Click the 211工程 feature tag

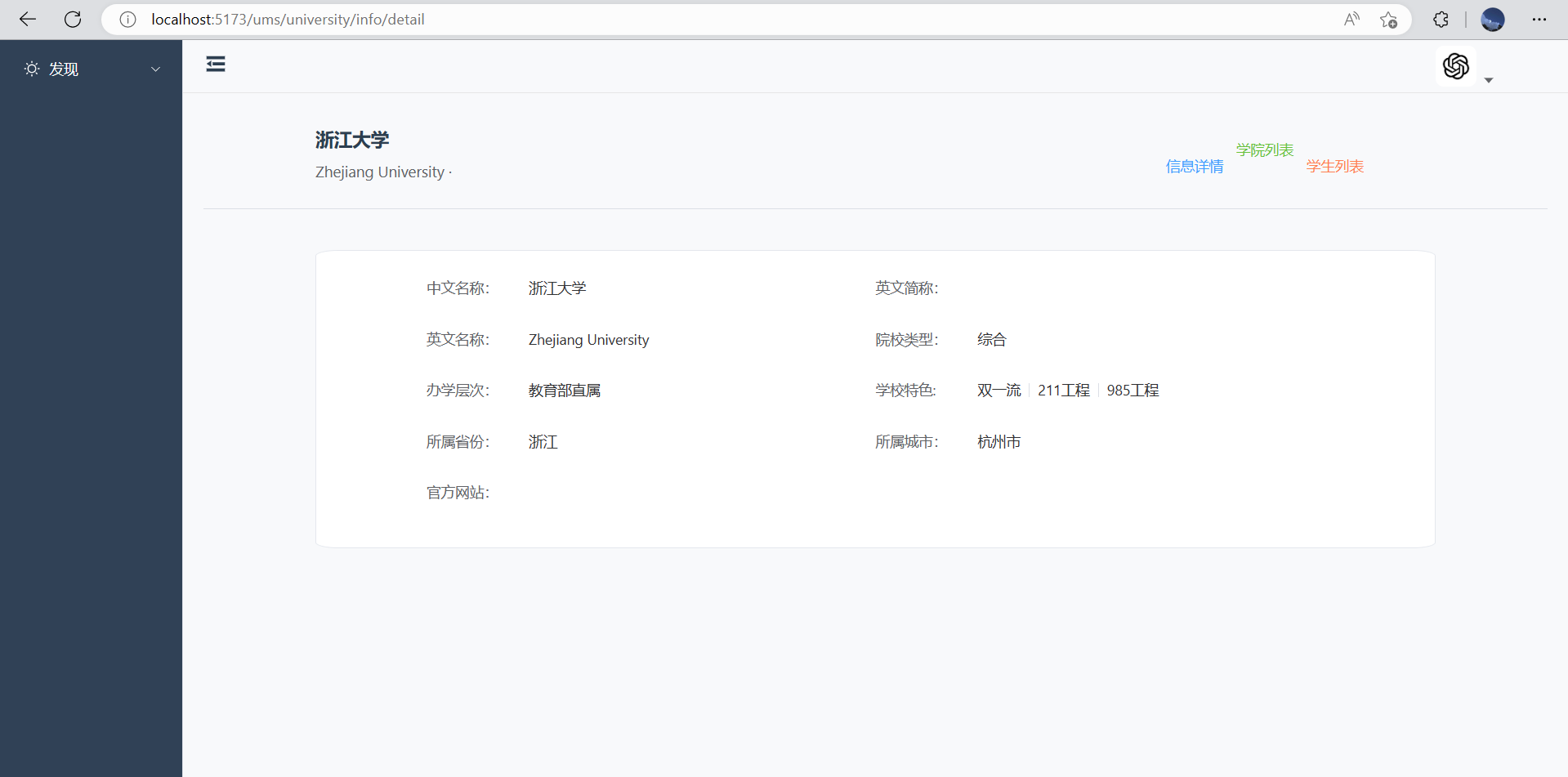(x=1064, y=391)
